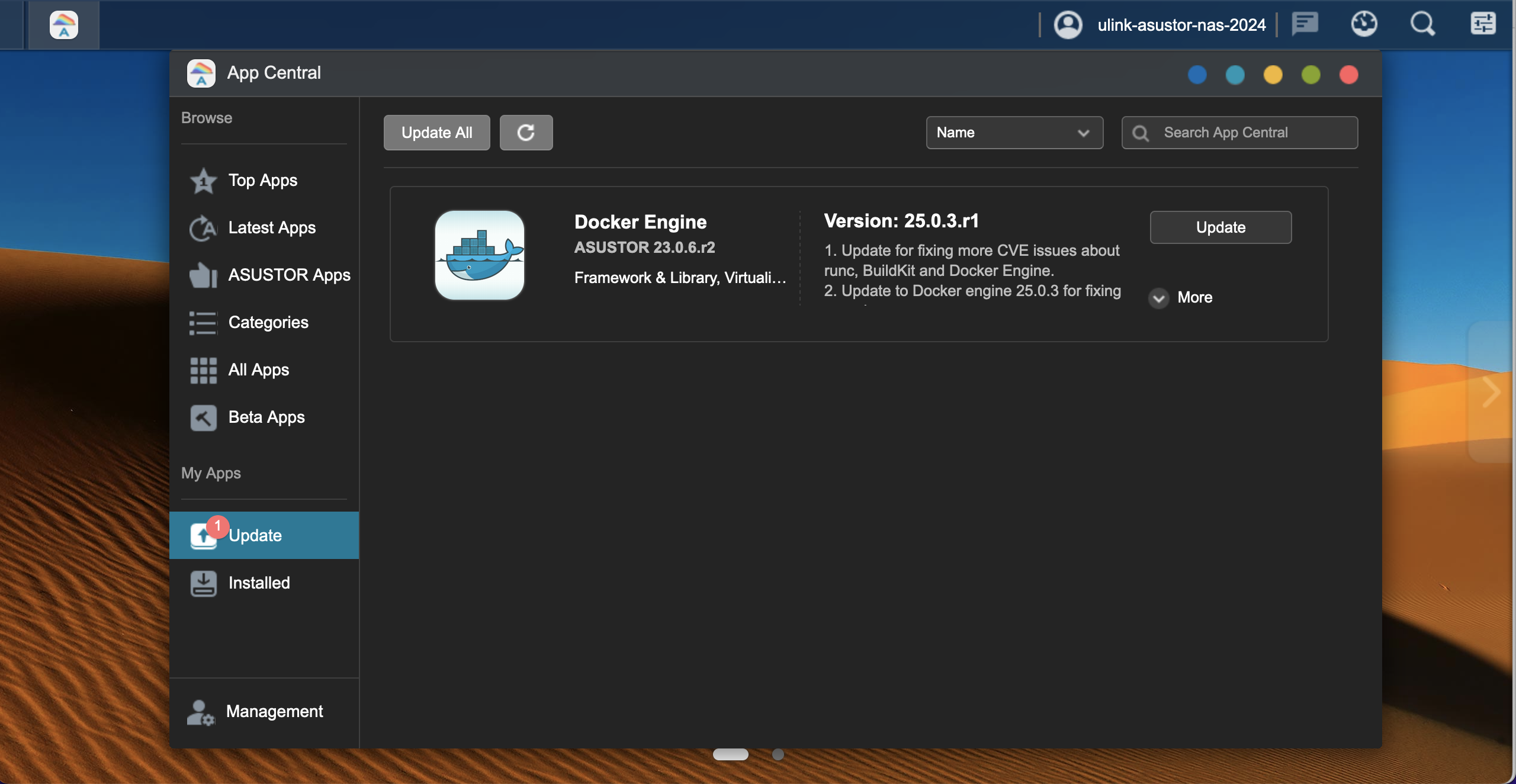Image resolution: width=1516 pixels, height=784 pixels.
Task: Open the Name sort dropdown
Action: click(x=1014, y=133)
